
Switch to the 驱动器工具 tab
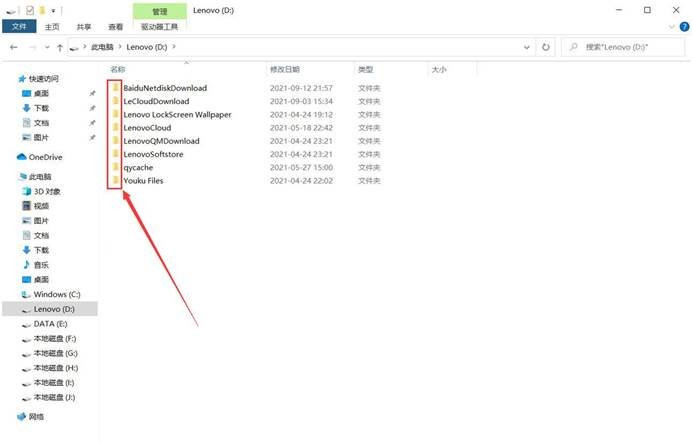pyautogui.click(x=160, y=27)
